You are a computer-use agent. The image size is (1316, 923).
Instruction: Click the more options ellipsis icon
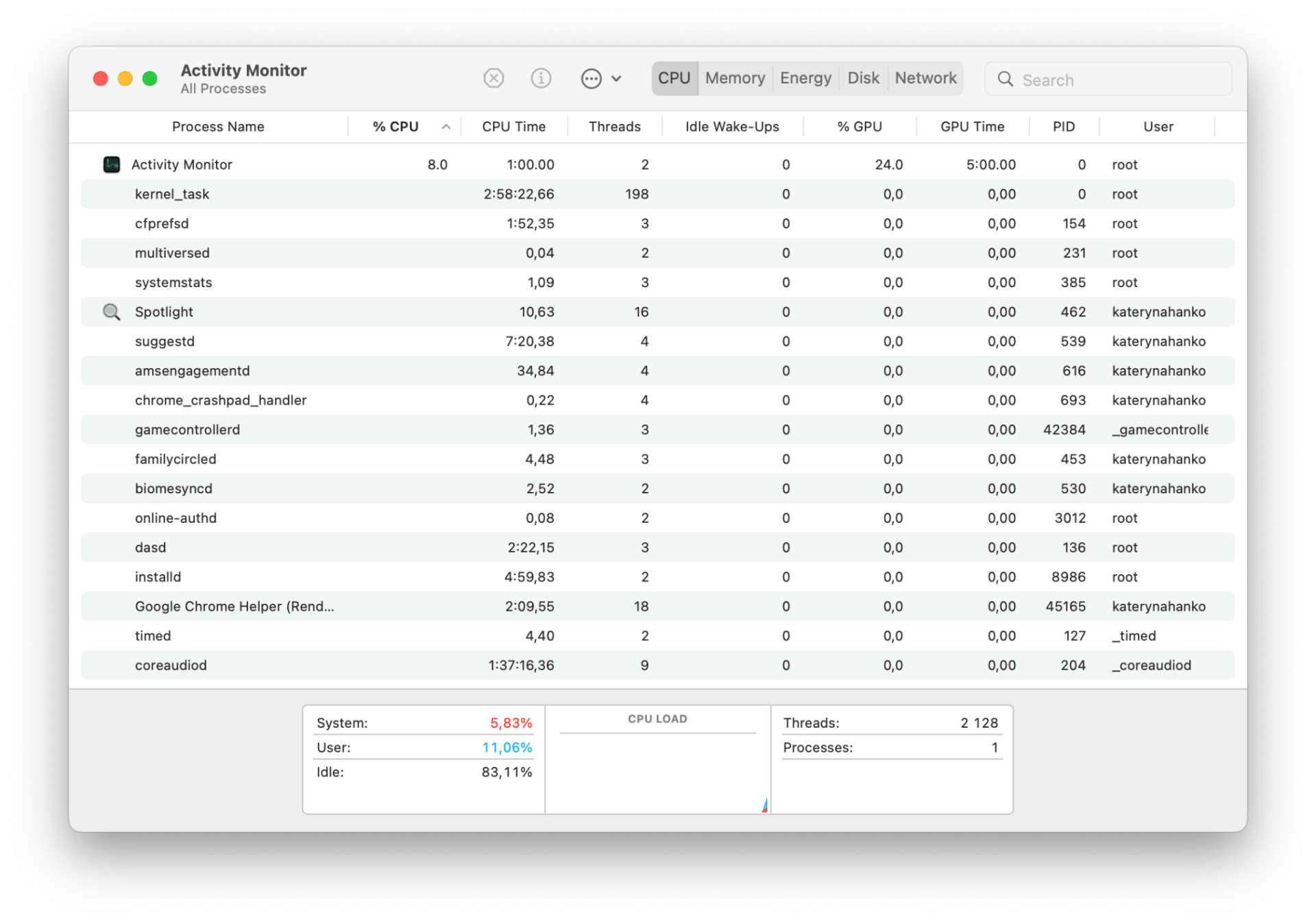[591, 78]
